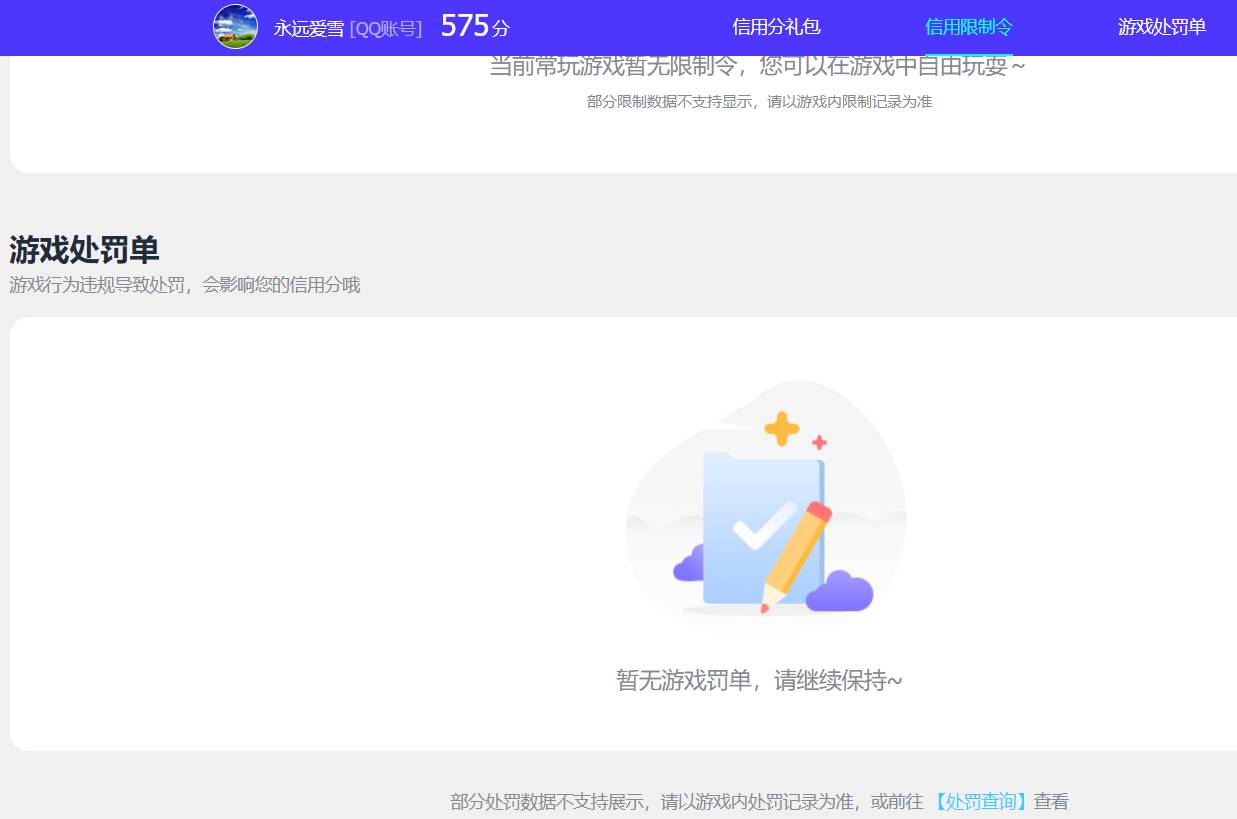The height and width of the screenshot is (819, 1237).
Task: Switch to the 信用分礼包 tab
Action: tap(776, 27)
